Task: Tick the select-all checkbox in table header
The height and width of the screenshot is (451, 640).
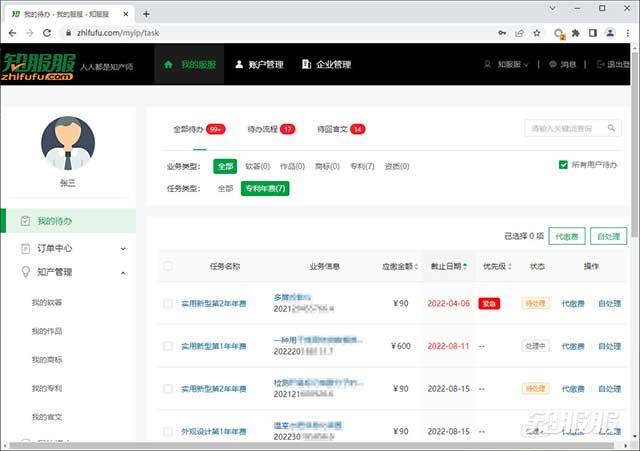Action: coord(168,266)
